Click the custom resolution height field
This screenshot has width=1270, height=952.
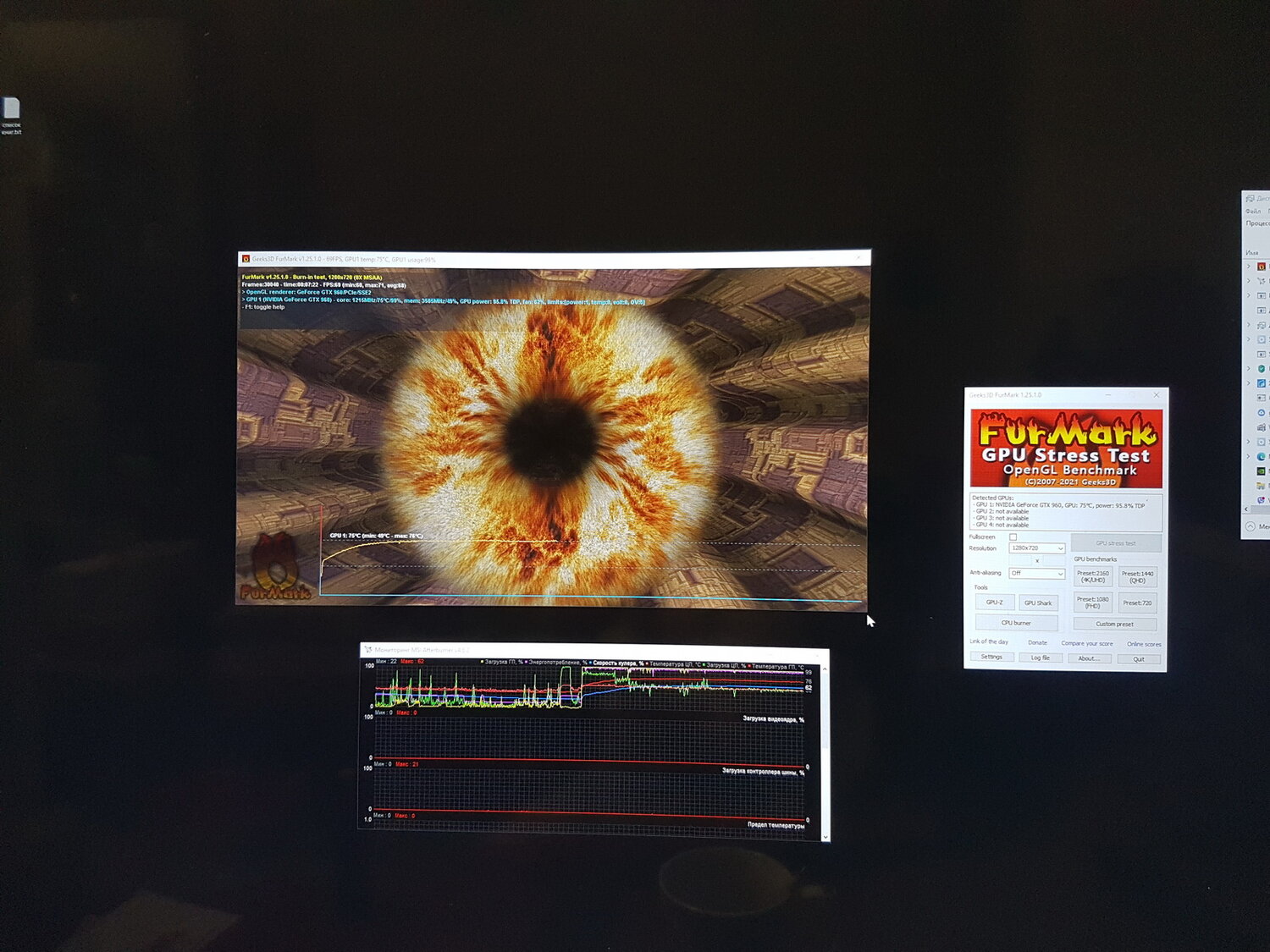click(x=1054, y=560)
